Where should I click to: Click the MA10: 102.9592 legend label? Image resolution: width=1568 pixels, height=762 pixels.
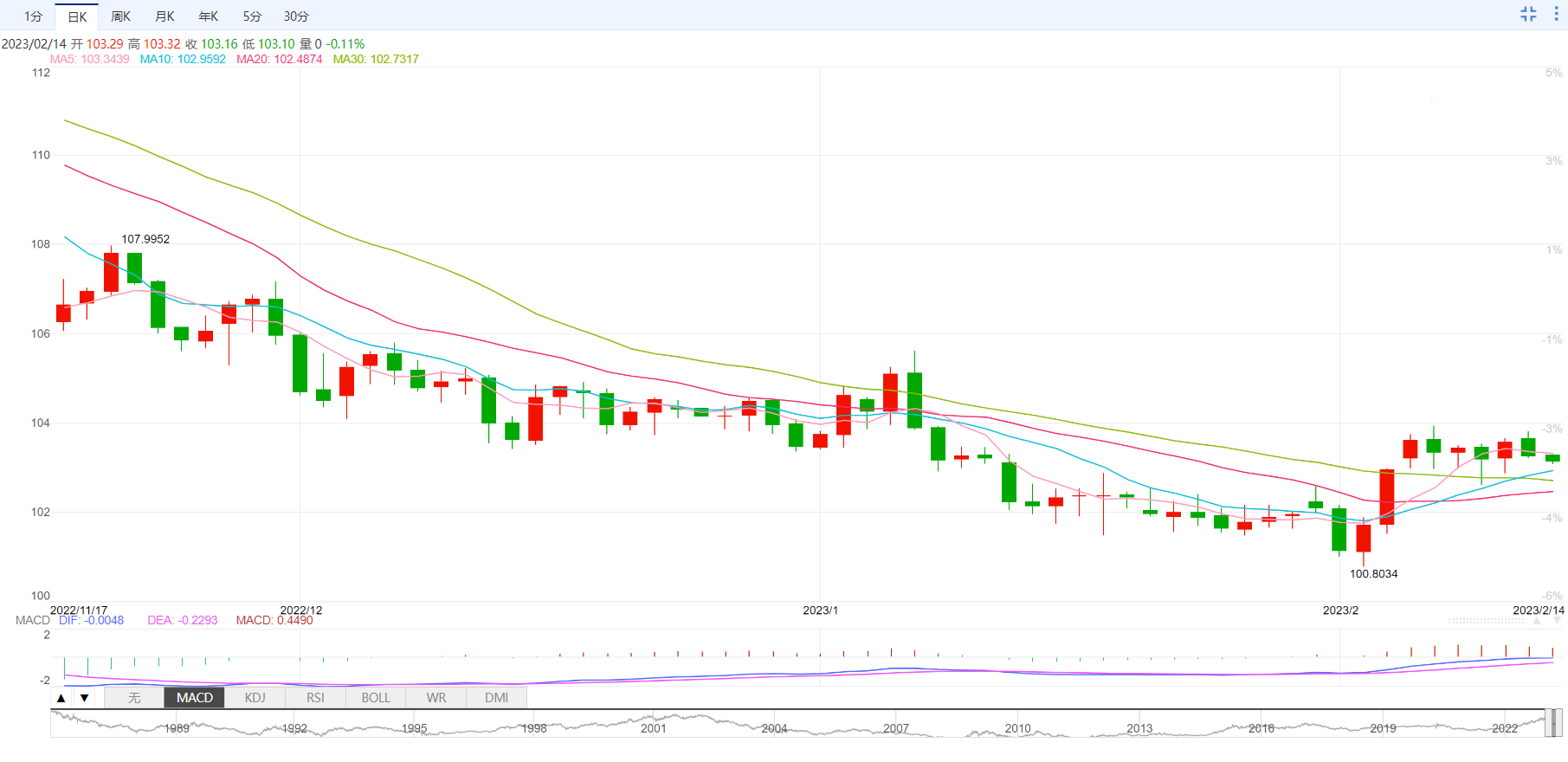click(x=183, y=59)
